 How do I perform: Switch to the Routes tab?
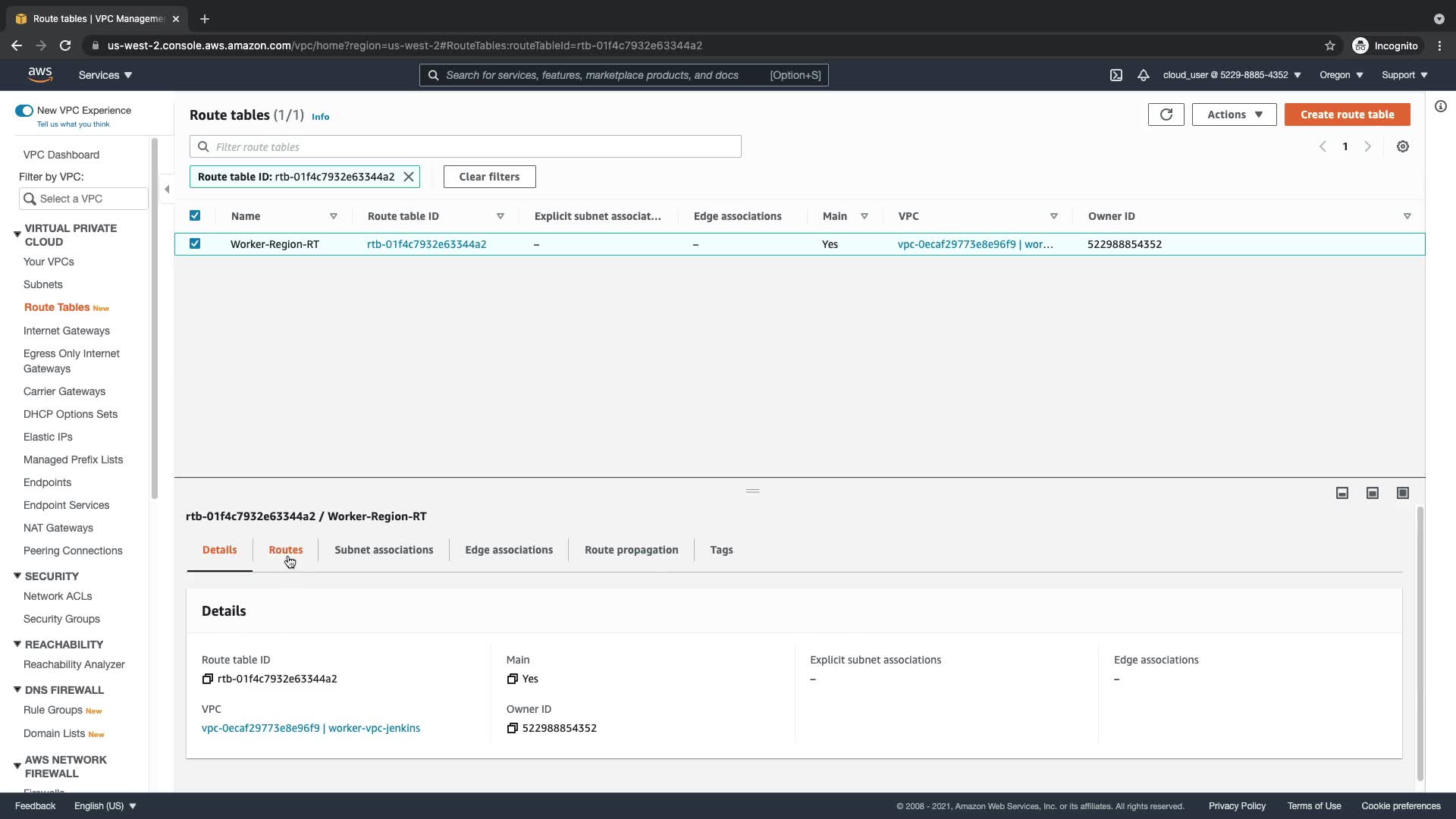285,550
